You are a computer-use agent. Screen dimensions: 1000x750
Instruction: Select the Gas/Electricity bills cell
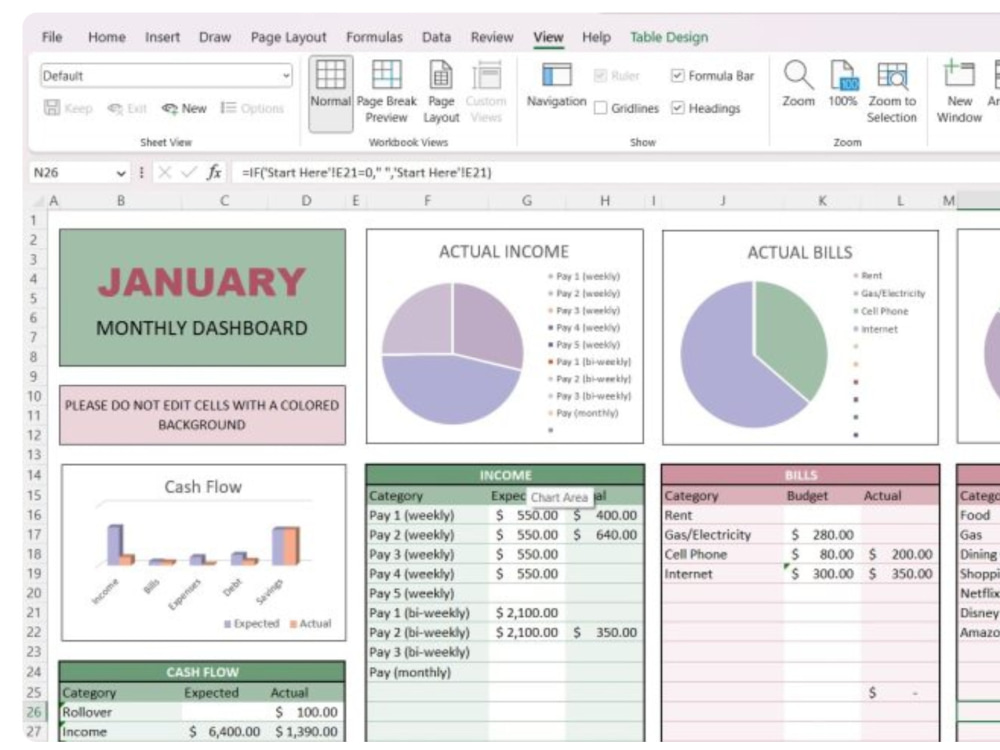(723, 535)
